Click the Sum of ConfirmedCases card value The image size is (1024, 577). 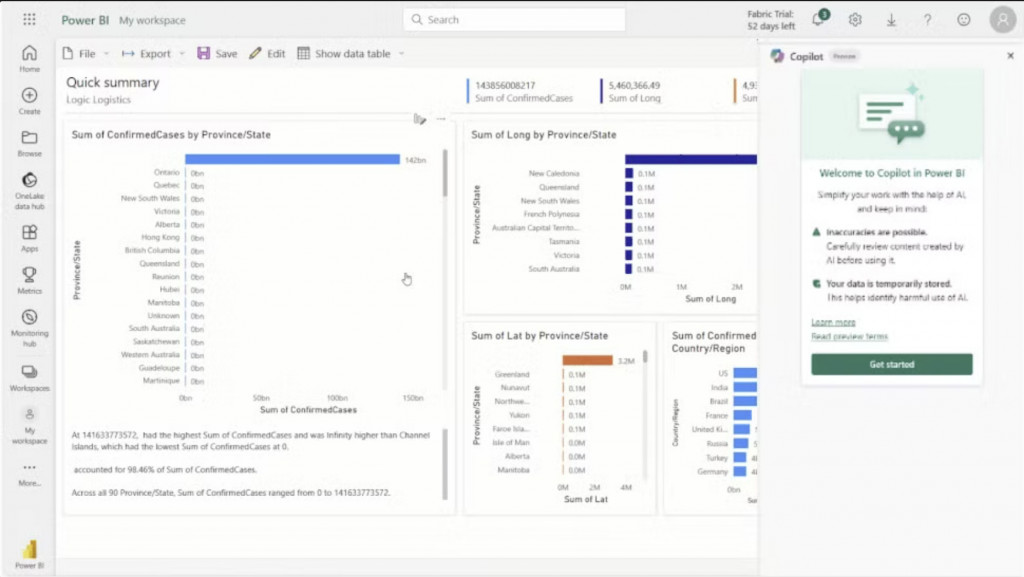[x=505, y=86]
